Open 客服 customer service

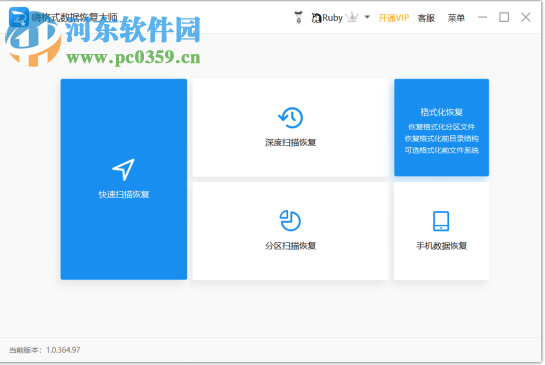(x=426, y=18)
